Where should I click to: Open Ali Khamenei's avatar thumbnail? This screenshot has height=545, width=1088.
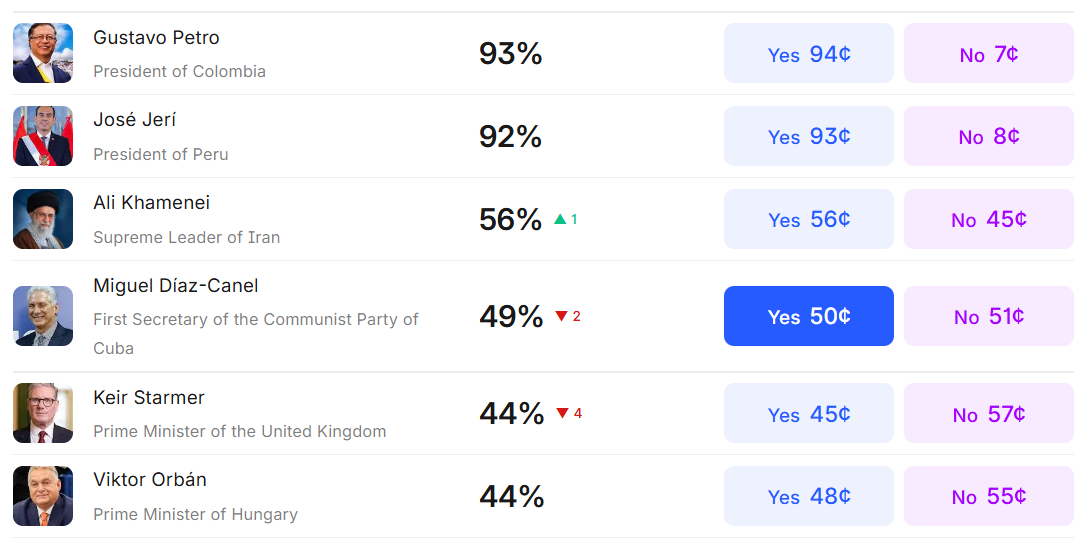[x=43, y=219]
